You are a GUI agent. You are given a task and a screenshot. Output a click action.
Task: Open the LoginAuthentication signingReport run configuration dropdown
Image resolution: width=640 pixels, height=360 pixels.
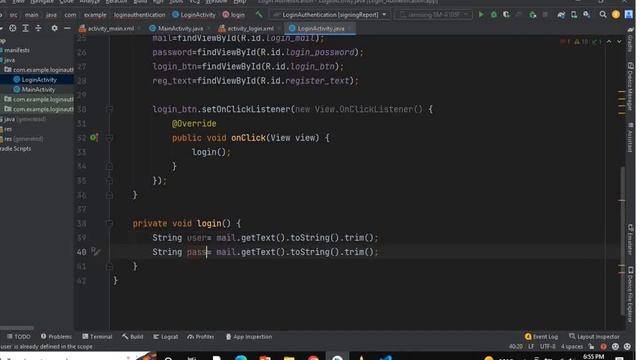click(x=330, y=15)
